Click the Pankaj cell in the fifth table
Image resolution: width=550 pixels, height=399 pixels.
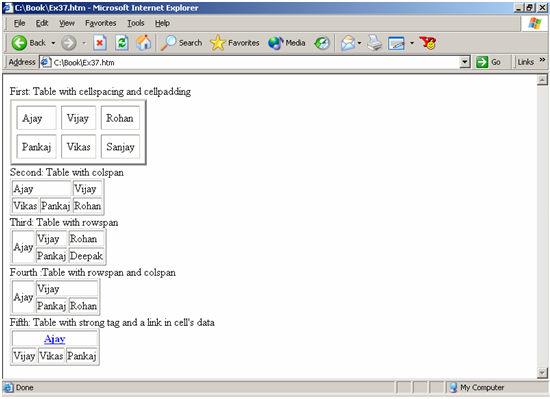(x=82, y=356)
